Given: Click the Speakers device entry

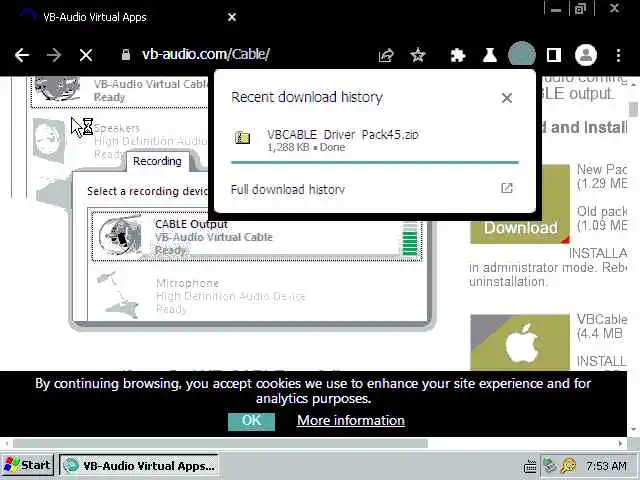Looking at the screenshot, I should [x=122, y=140].
